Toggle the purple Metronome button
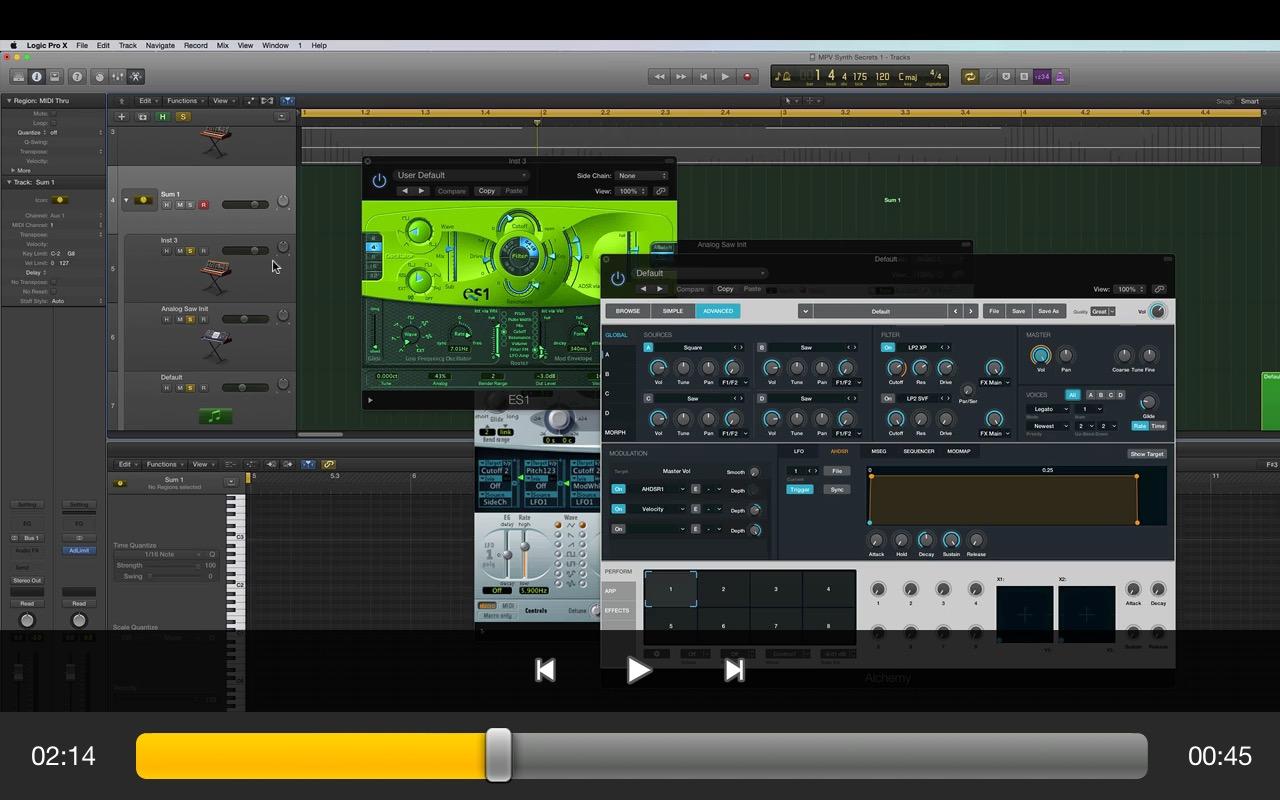Image resolution: width=1280 pixels, height=800 pixels. 1060,77
